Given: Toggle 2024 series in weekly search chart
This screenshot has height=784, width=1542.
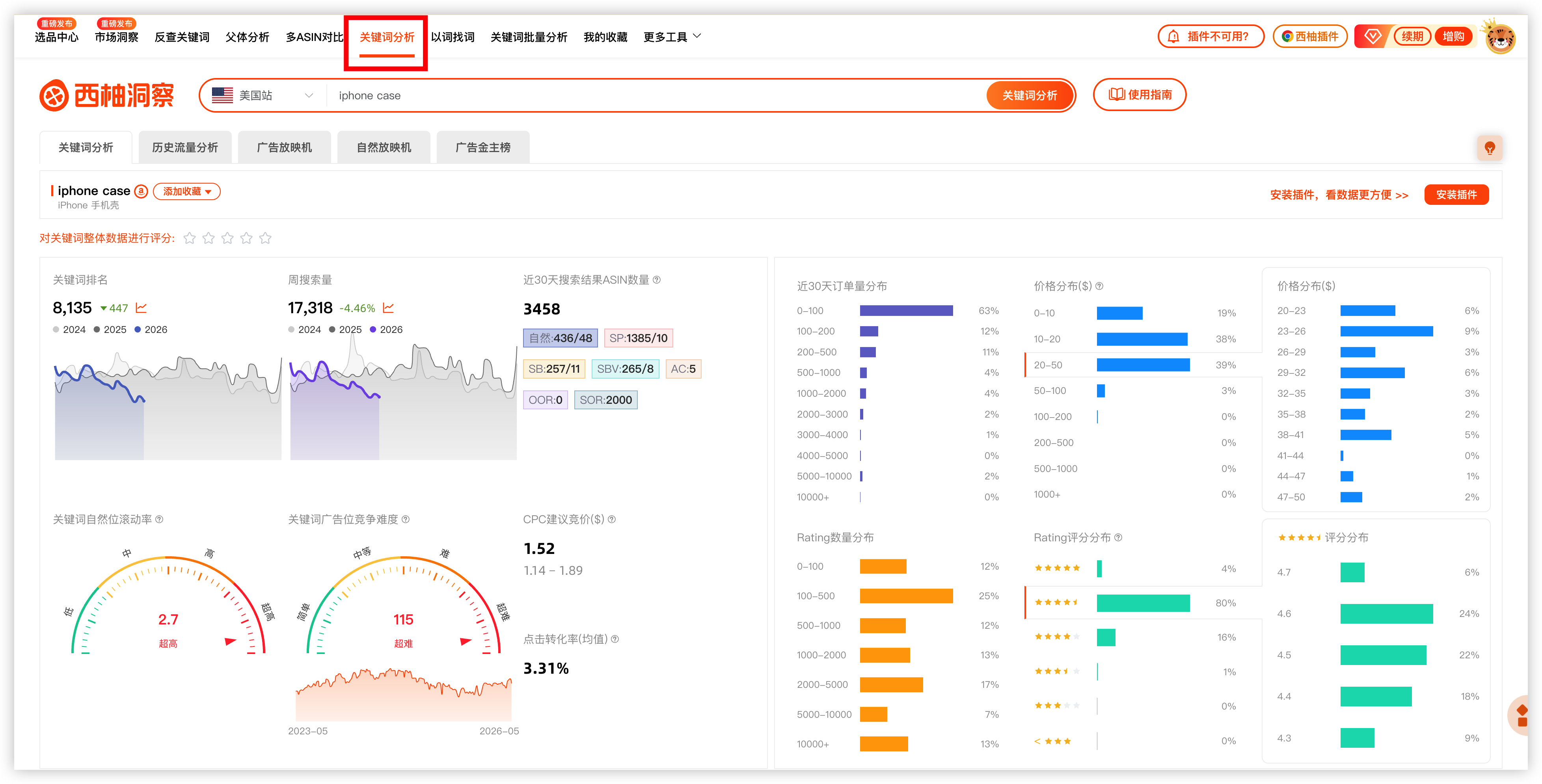Looking at the screenshot, I should [304, 329].
